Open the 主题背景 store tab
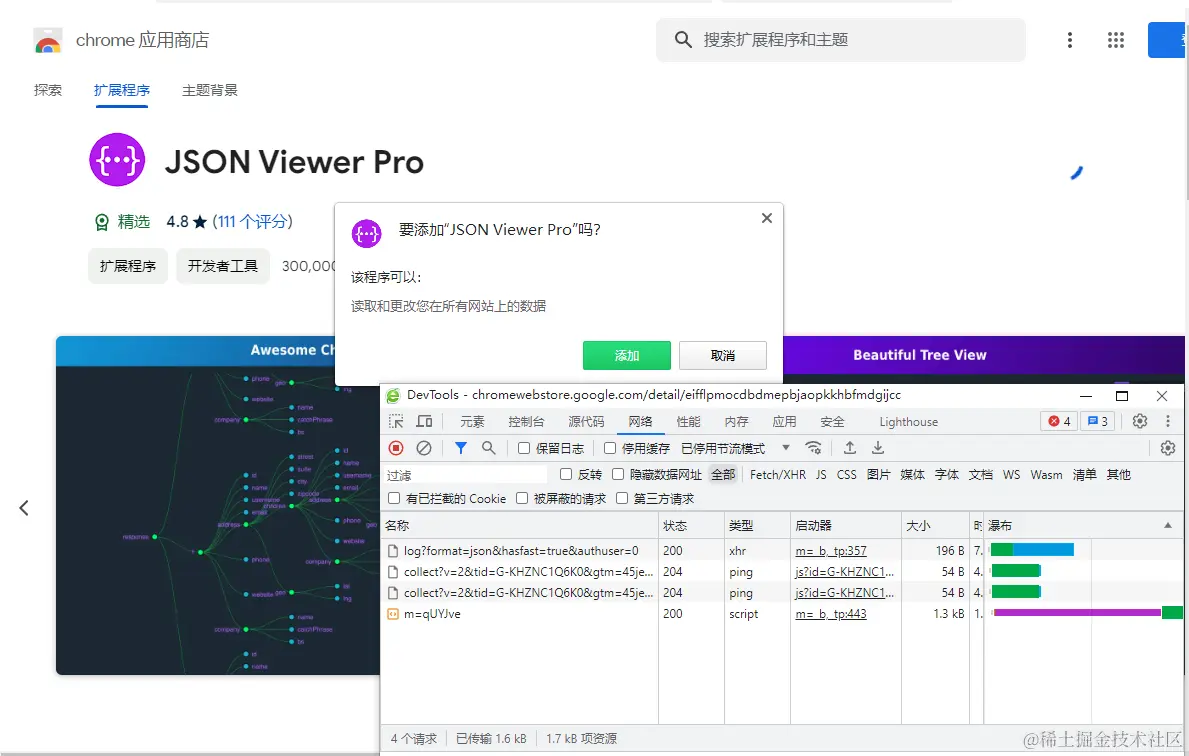This screenshot has width=1189, height=756. coord(210,90)
